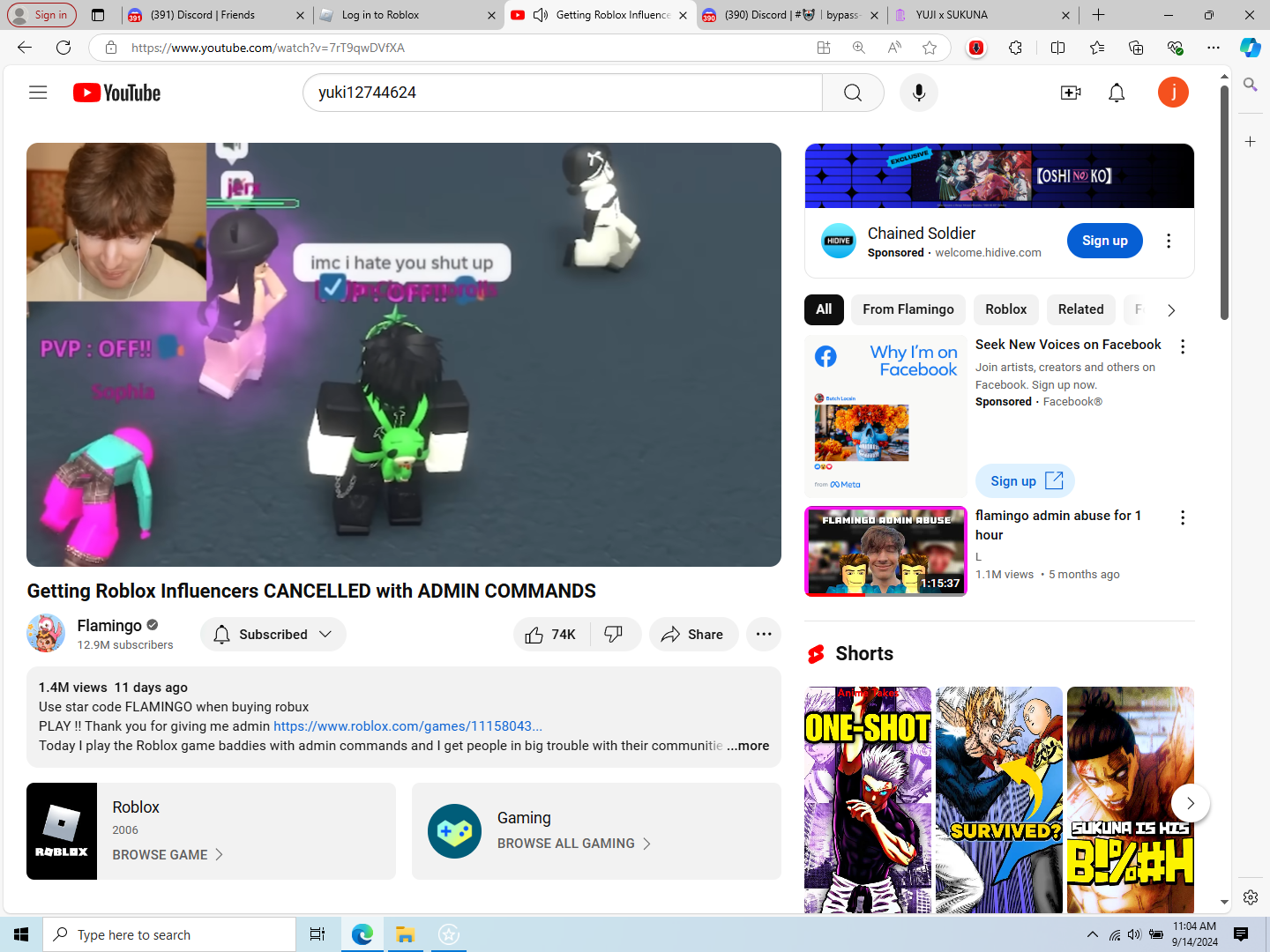The height and width of the screenshot is (952, 1270).
Task: Select the Related filter chip
Action: tap(1081, 309)
